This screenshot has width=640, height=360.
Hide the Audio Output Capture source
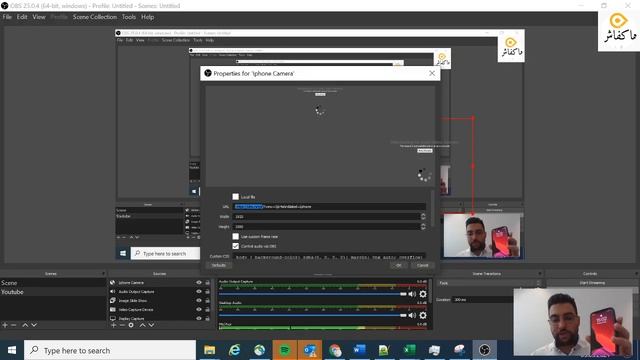199,291
